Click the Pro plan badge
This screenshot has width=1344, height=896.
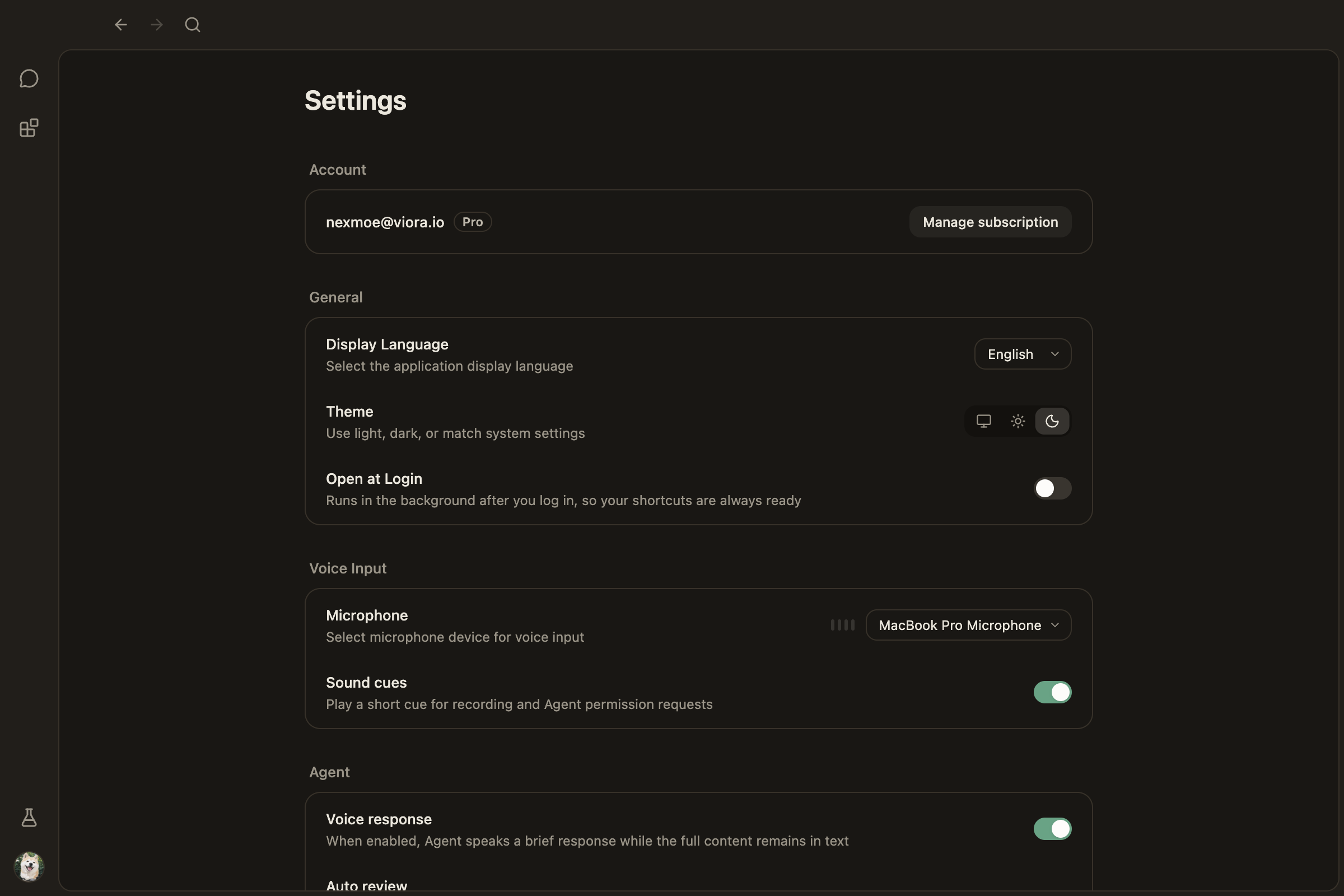473,222
